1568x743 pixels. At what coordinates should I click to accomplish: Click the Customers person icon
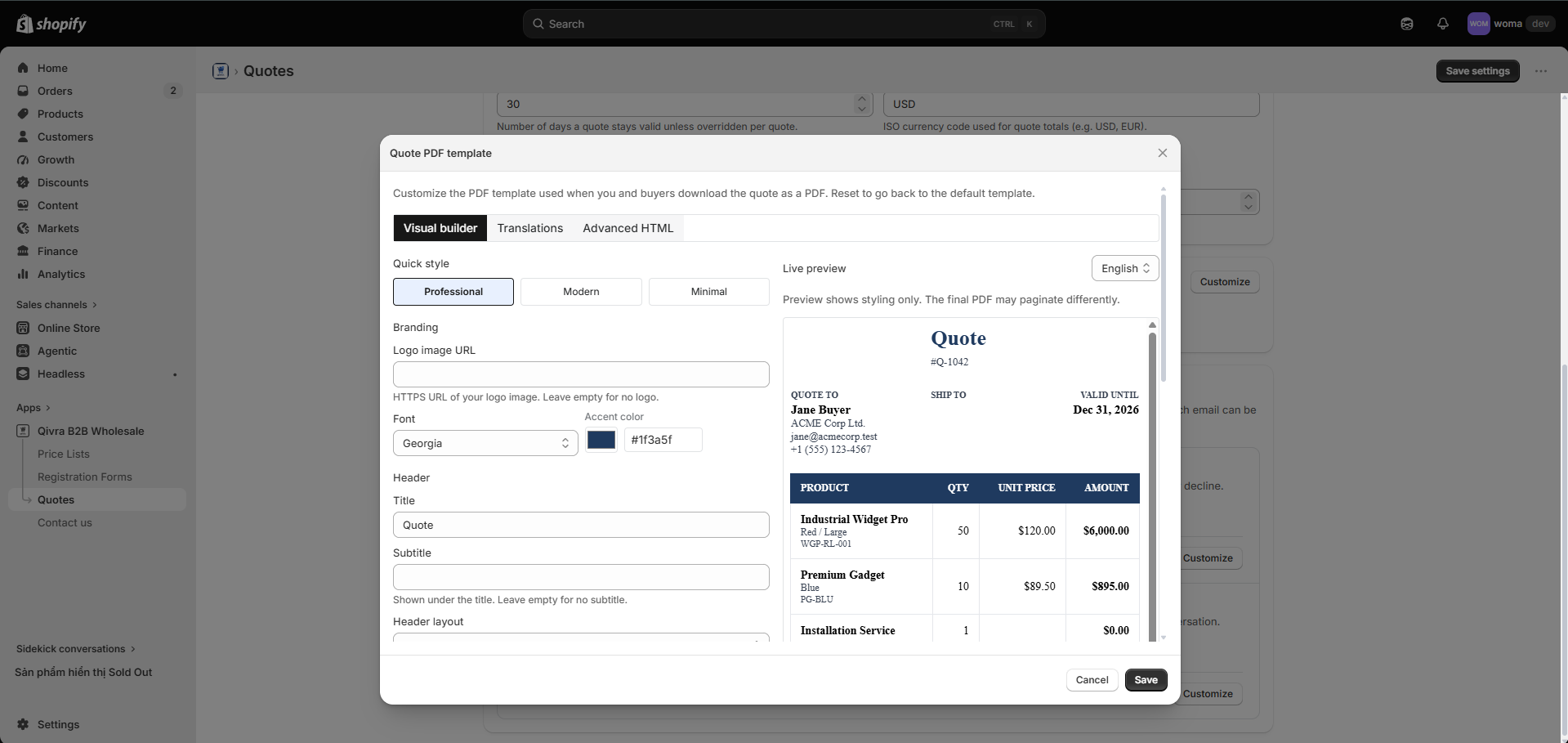point(23,137)
